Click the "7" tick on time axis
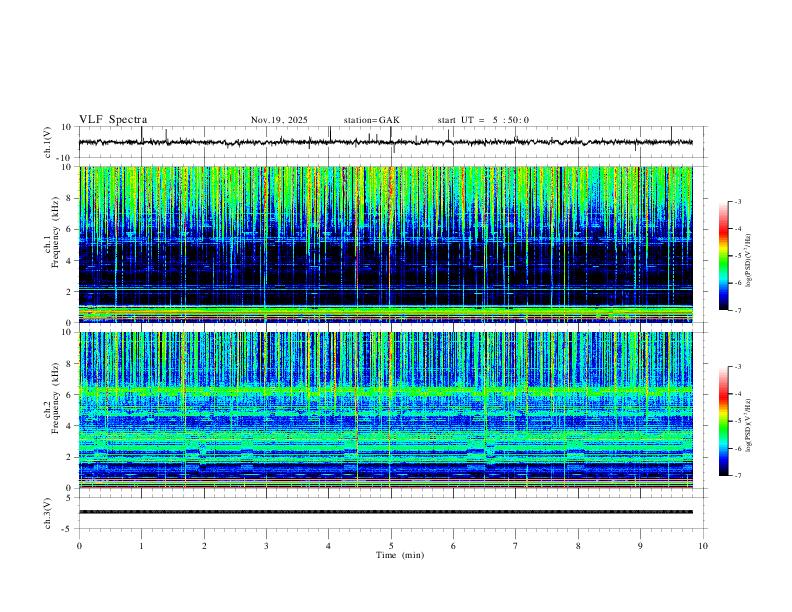792x612 pixels. [x=516, y=546]
